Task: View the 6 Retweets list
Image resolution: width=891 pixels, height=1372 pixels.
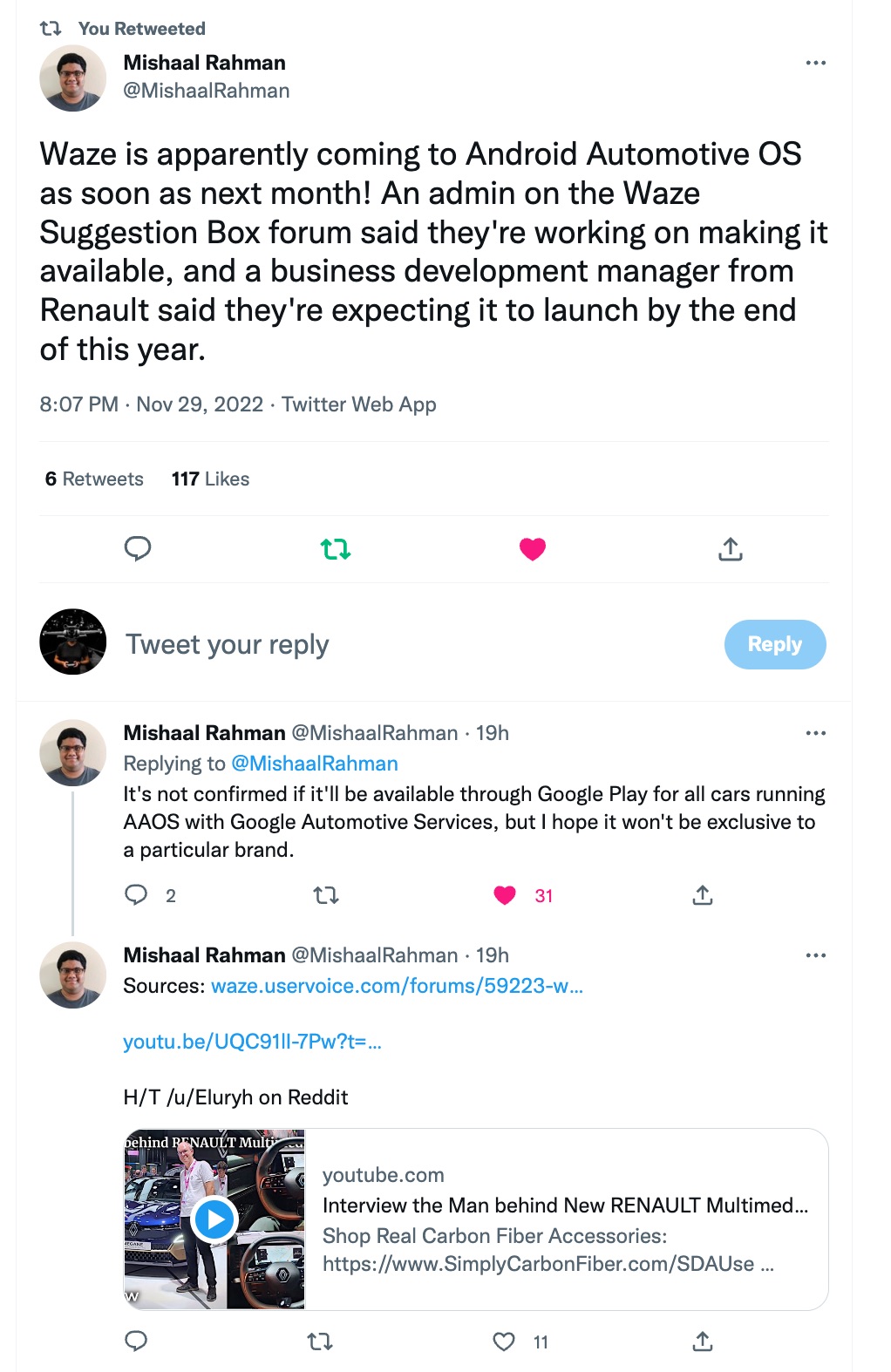Action: point(94,479)
